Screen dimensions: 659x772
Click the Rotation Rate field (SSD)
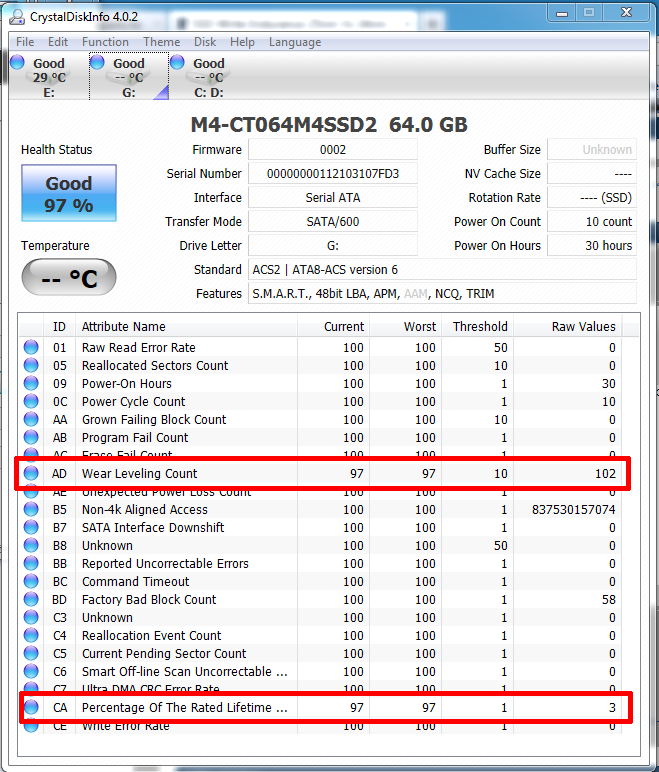click(592, 197)
